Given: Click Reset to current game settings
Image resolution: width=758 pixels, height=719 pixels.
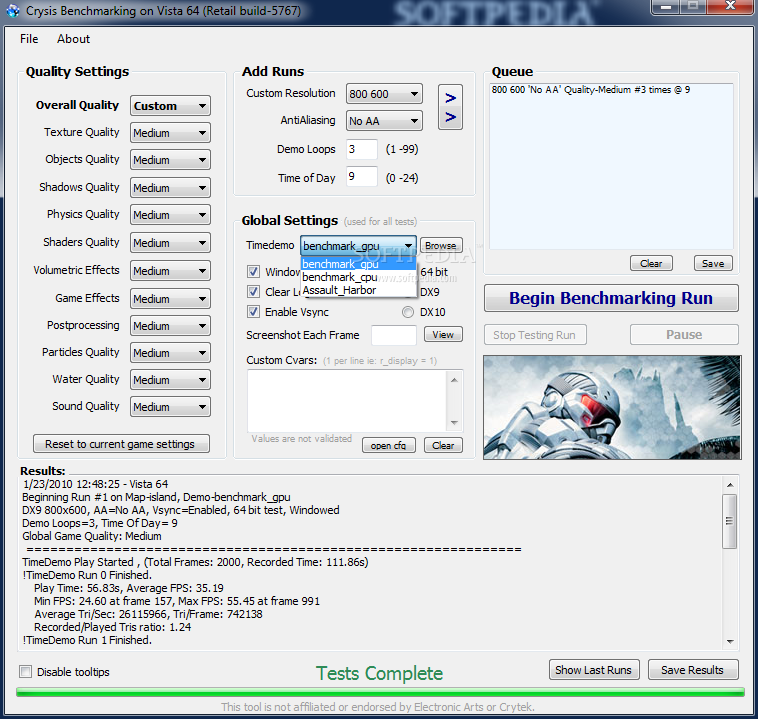Looking at the screenshot, I should pos(121,443).
